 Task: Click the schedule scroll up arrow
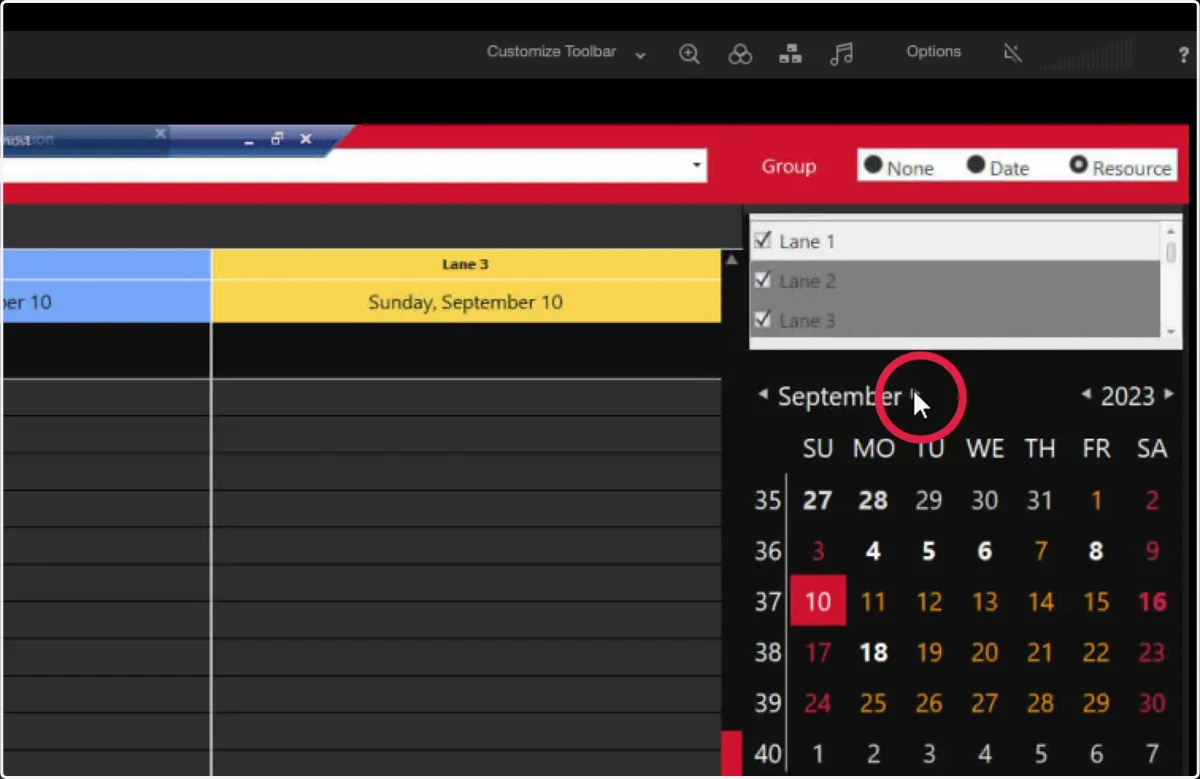pyautogui.click(x=731, y=260)
